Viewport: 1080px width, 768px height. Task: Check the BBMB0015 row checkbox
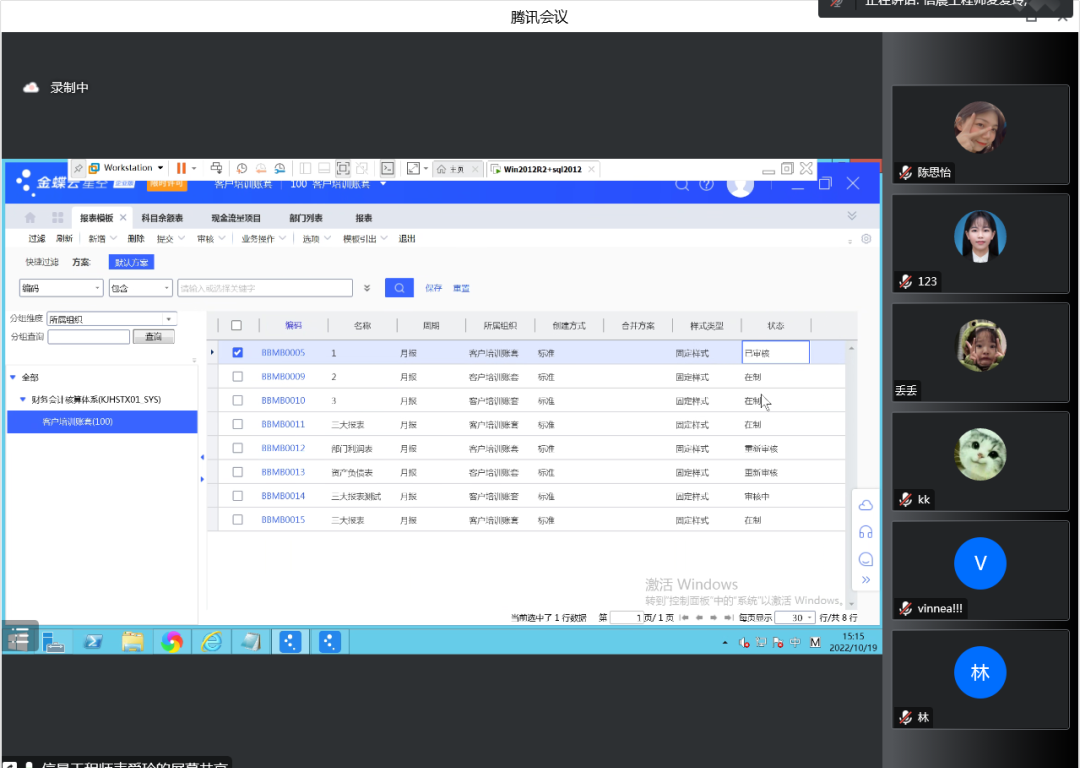tap(238, 520)
